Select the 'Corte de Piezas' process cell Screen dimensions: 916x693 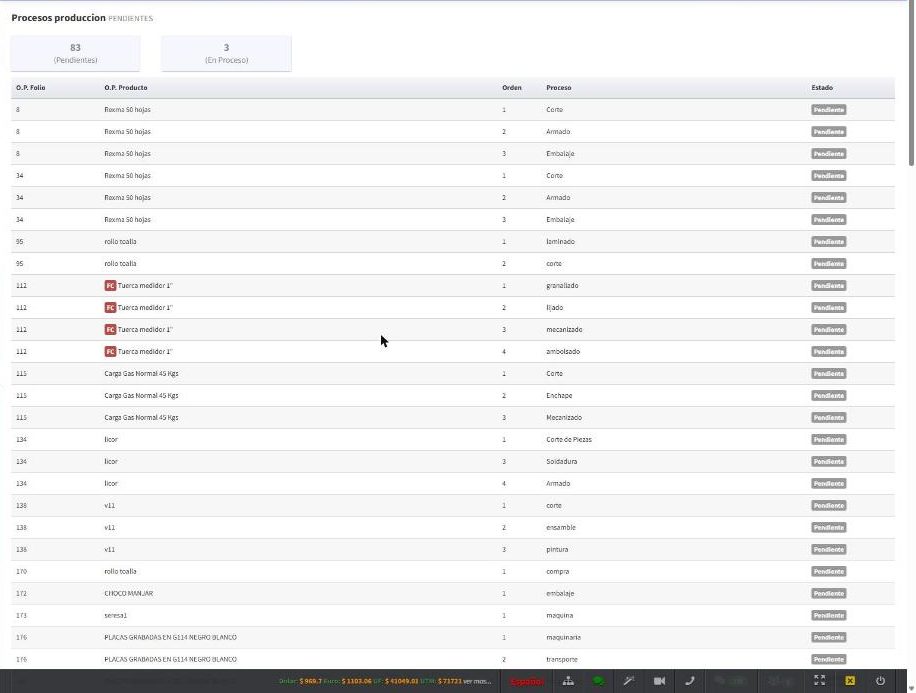(569, 439)
